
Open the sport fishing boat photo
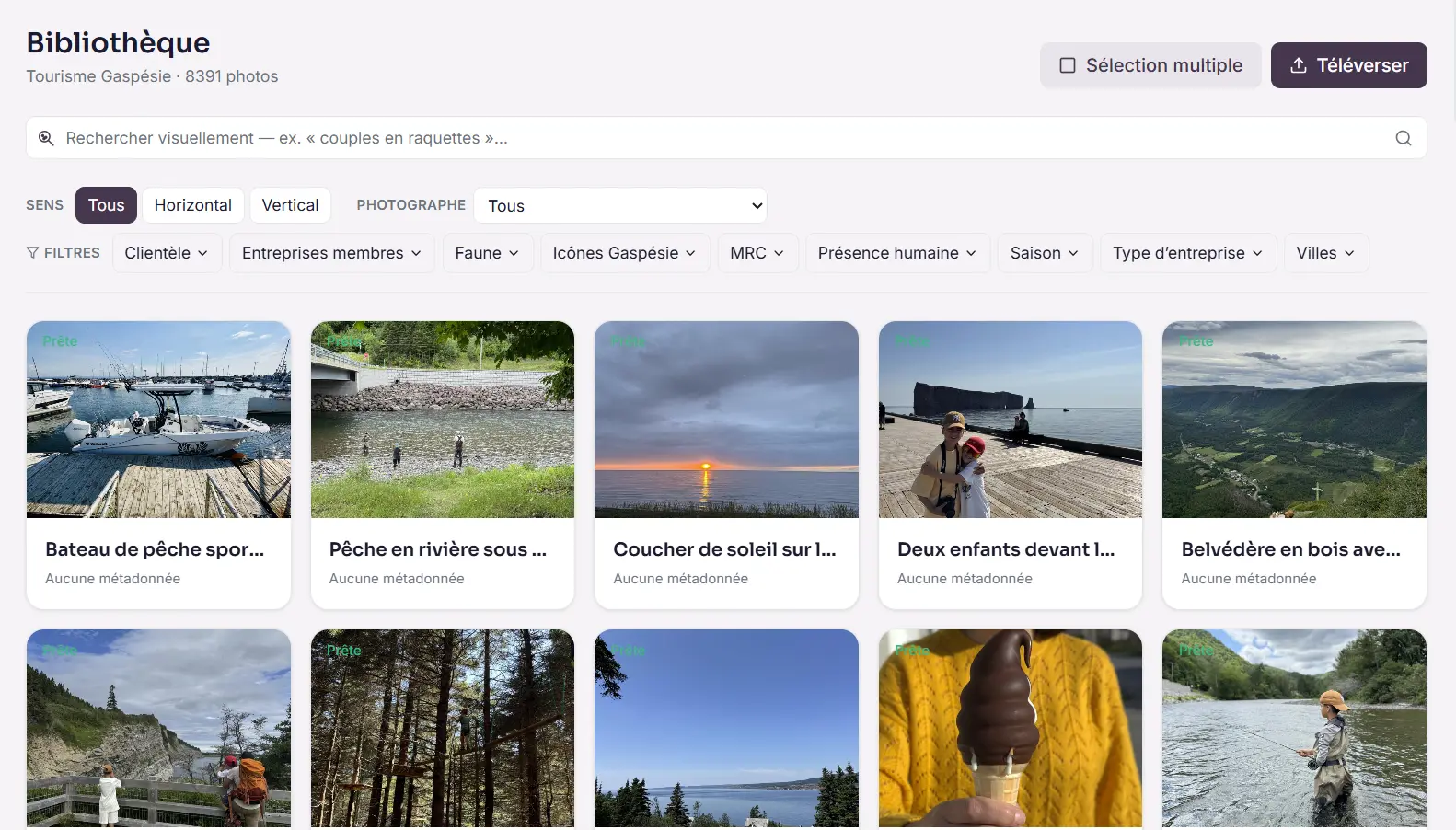tap(158, 420)
